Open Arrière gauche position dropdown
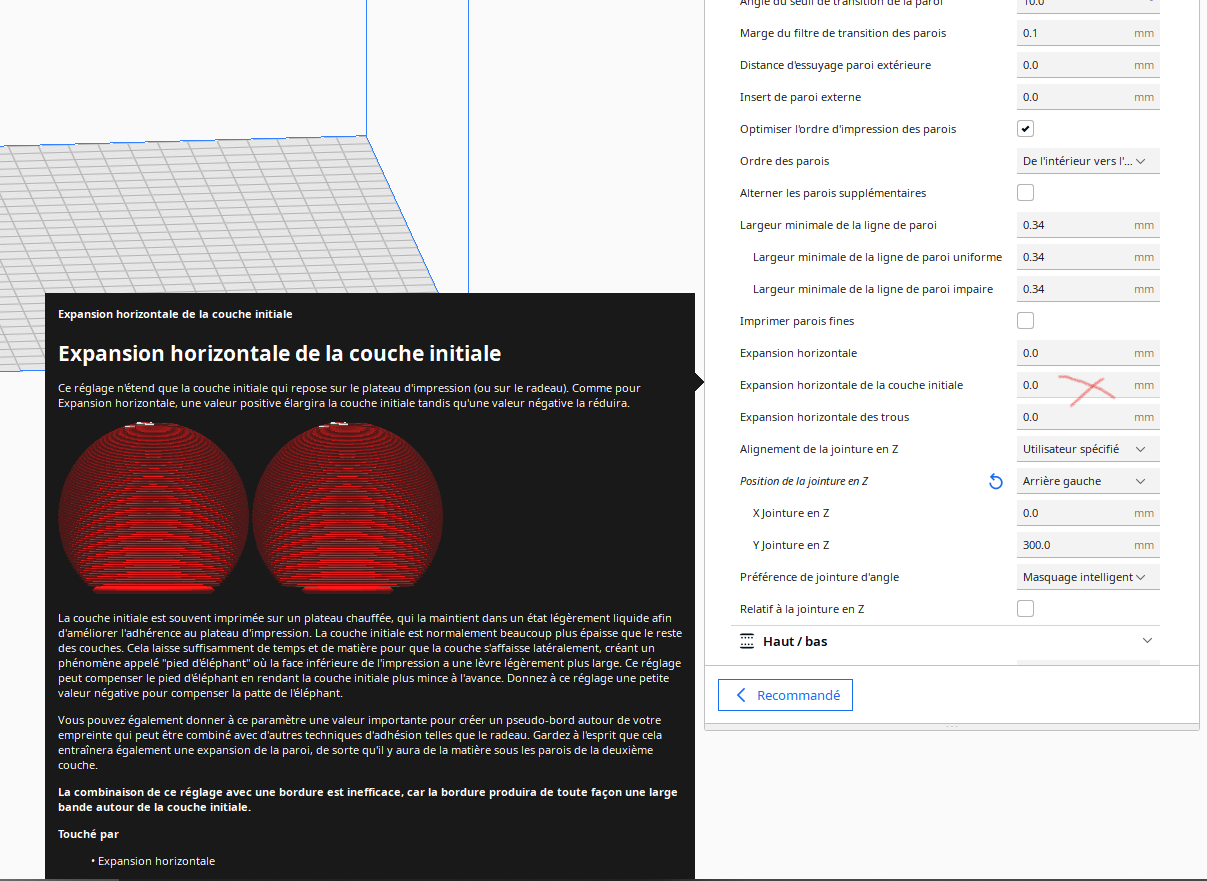 click(1088, 481)
